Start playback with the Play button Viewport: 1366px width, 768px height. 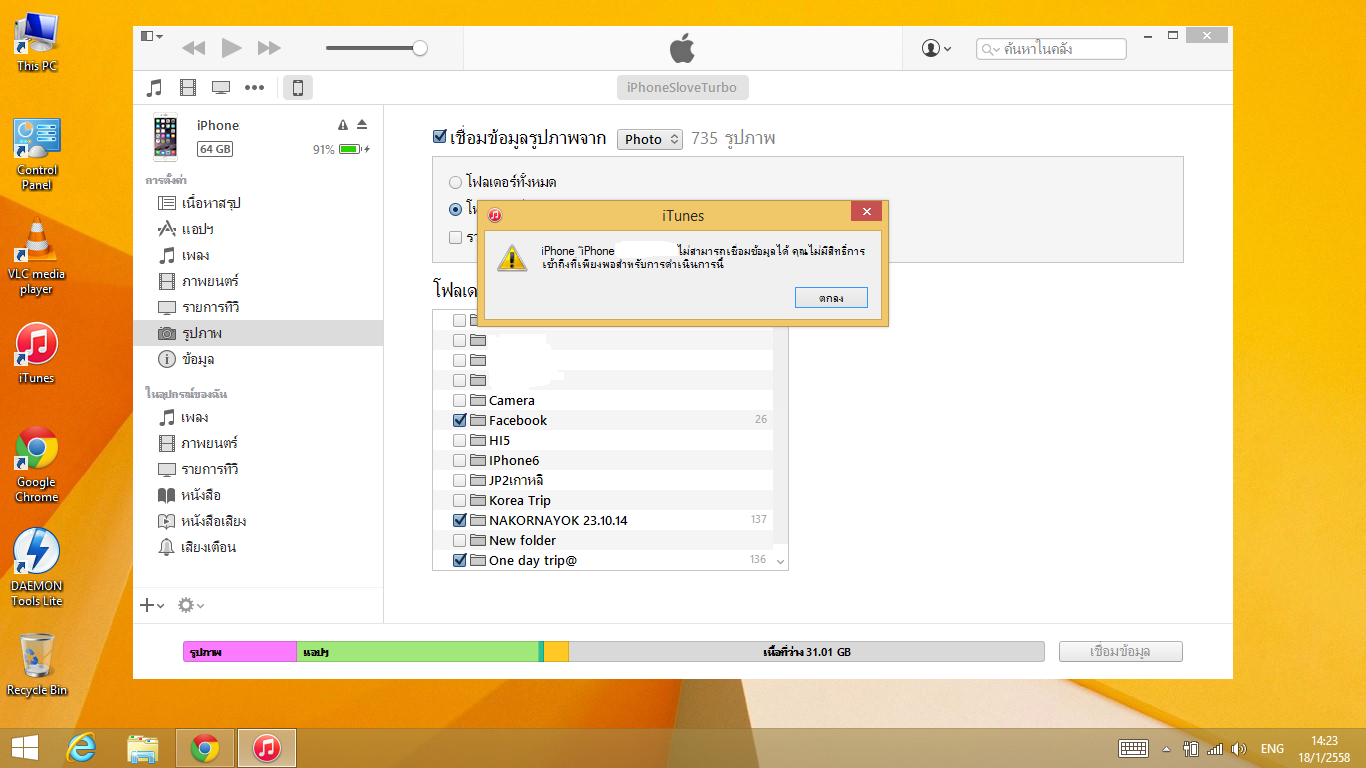(231, 48)
